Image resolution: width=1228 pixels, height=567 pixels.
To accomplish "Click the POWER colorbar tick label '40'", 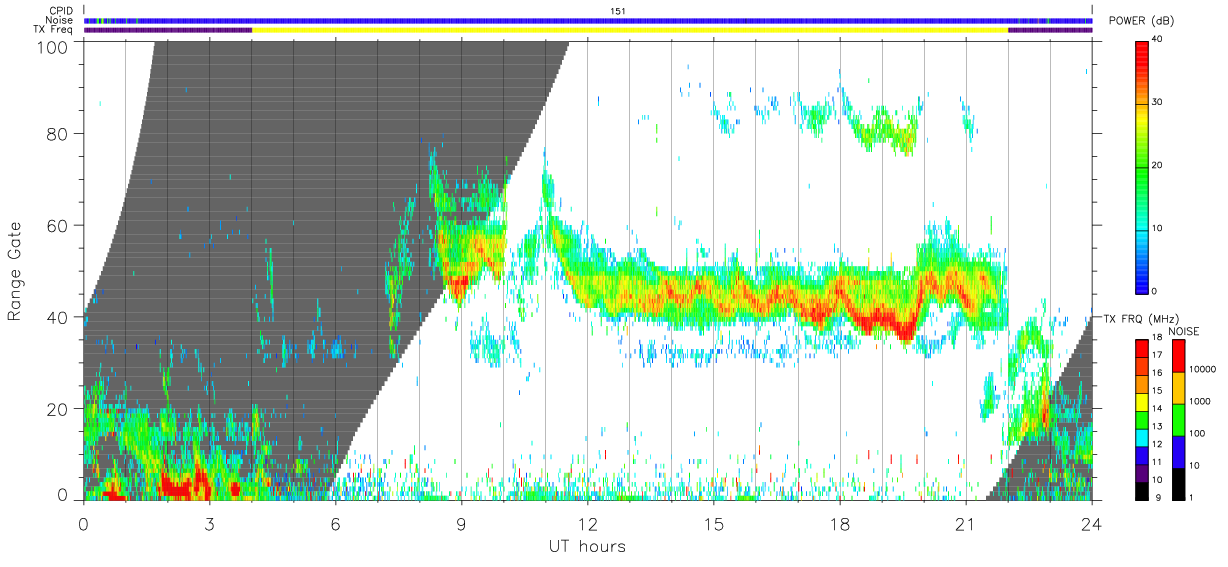I will tap(1158, 40).
